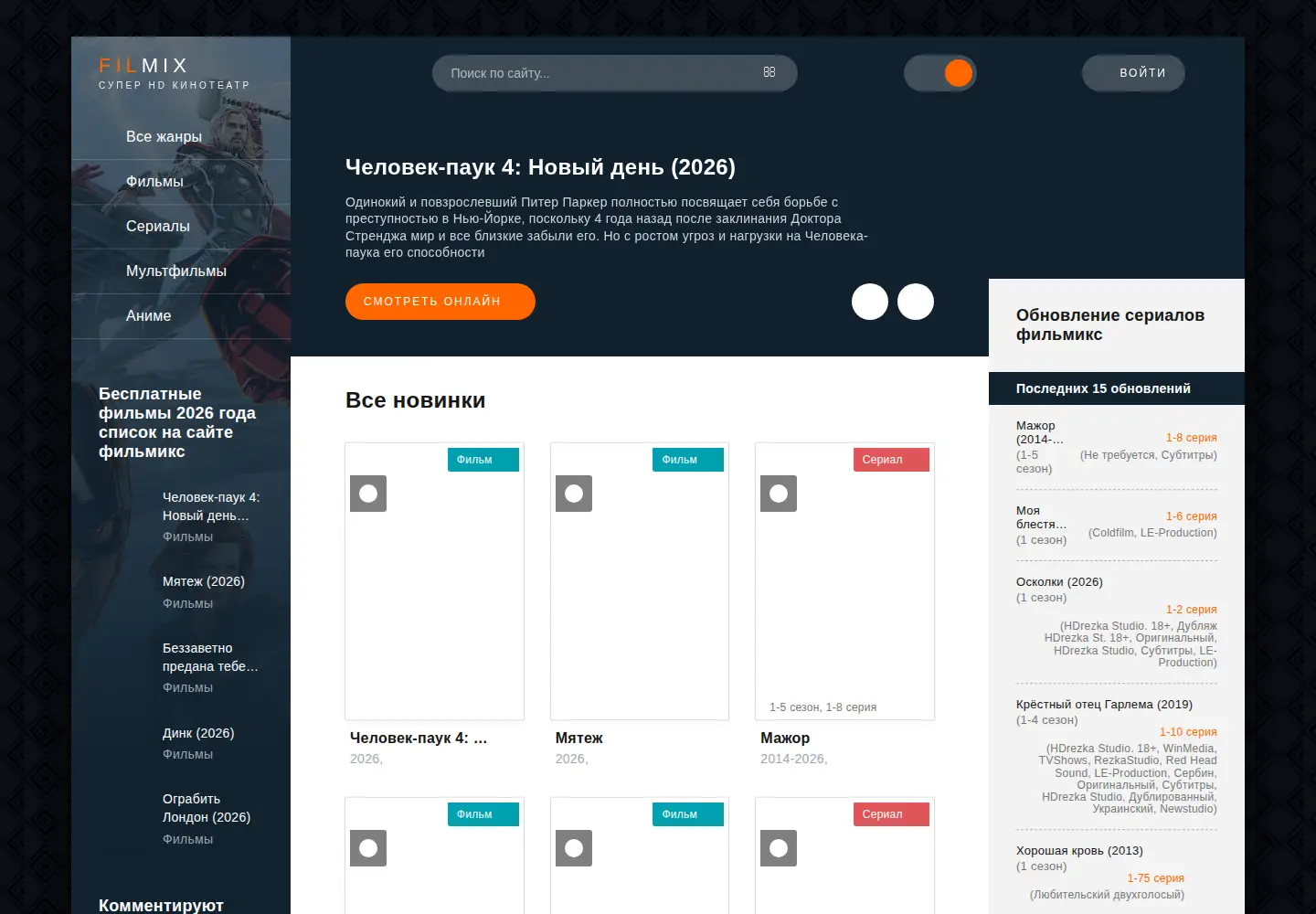Click the Фильм badge on the Мятеж card
Viewport: 1316px width, 914px height.
click(x=688, y=460)
